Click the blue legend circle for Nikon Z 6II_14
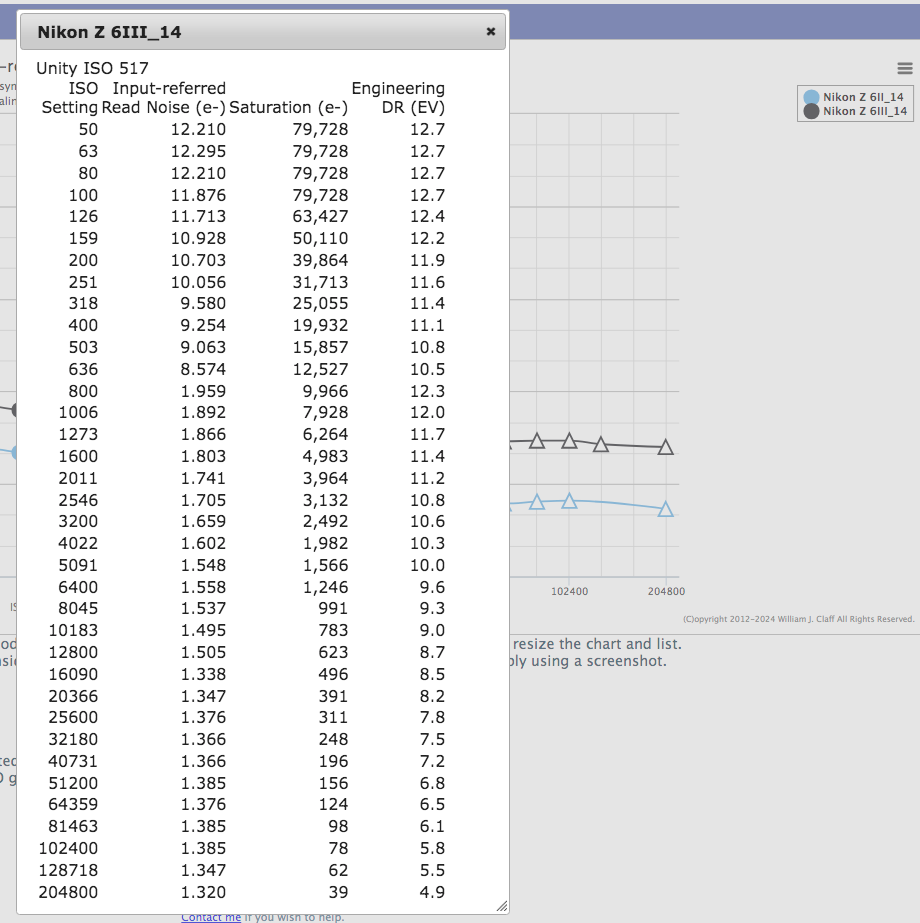Screen dimensions: 920x923 (x=811, y=97)
